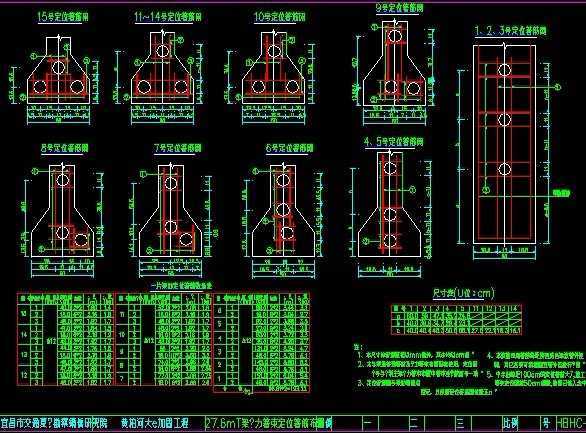Click the drawing title starting with "8号"
The height and width of the screenshot is (433, 586).
point(65,148)
